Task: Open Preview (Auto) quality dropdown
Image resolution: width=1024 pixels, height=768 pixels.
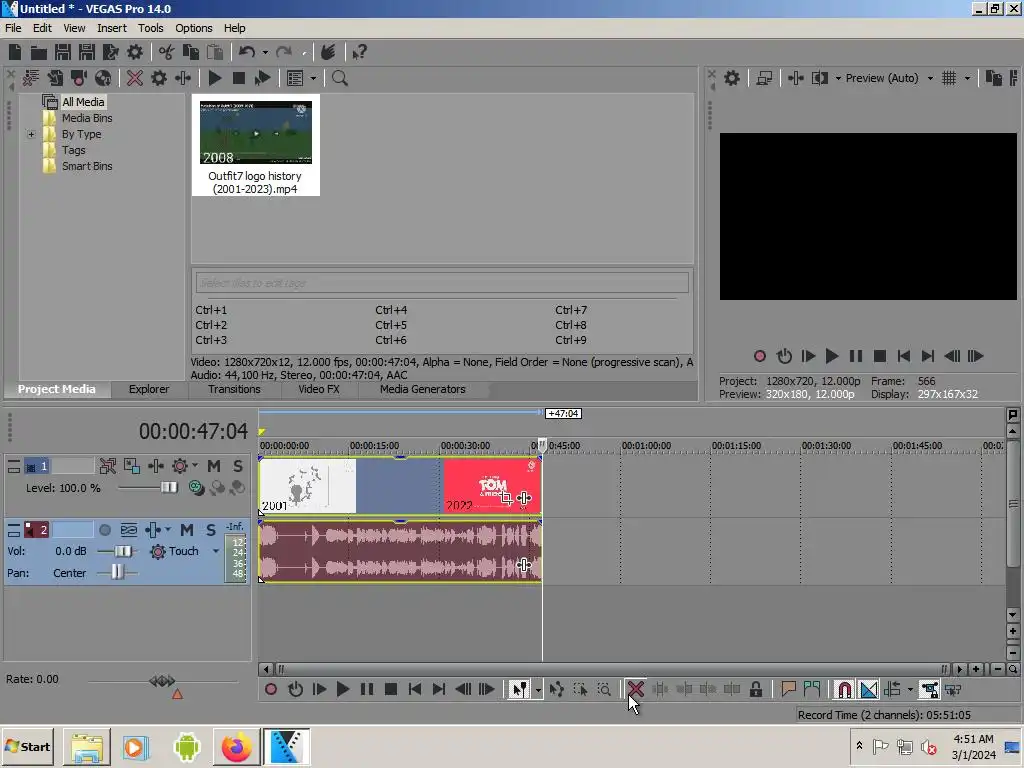Action: pos(930,78)
